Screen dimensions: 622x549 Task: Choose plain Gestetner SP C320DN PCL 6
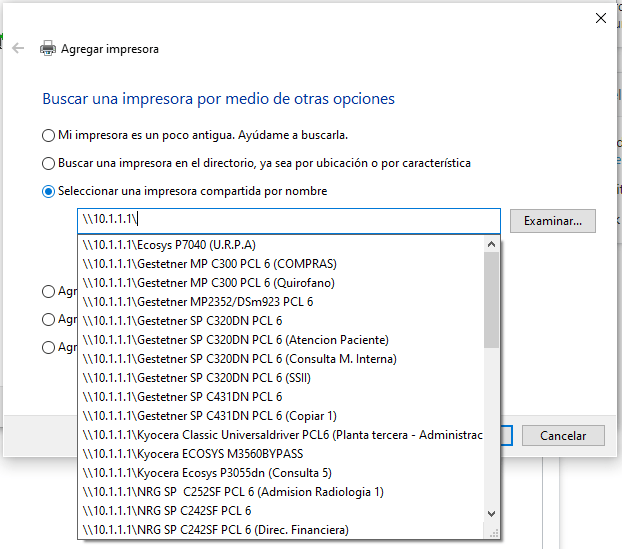(281, 321)
